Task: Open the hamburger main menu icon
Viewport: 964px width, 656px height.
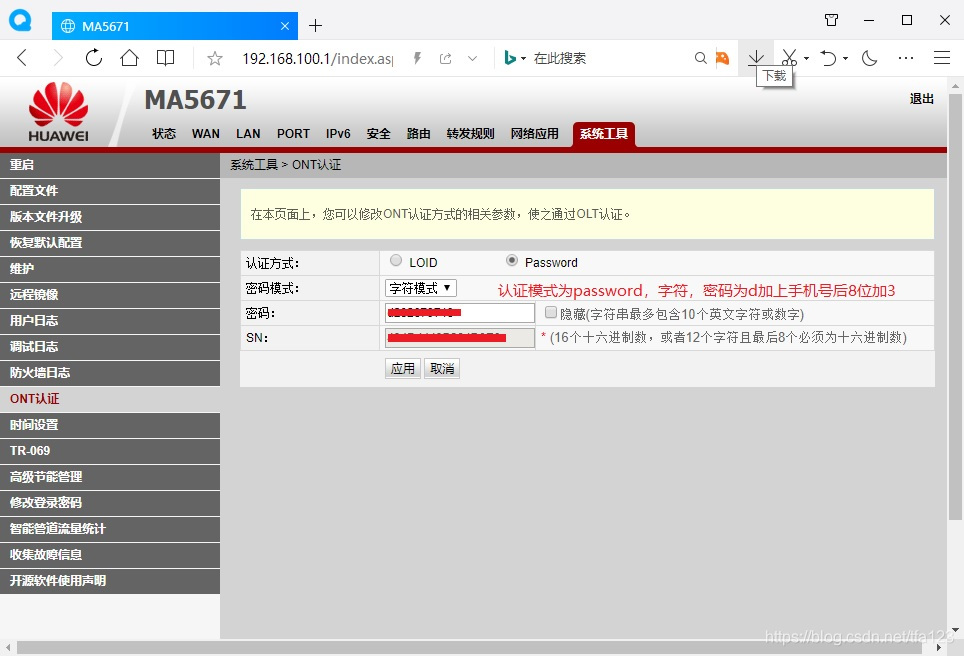Action: 942,58
